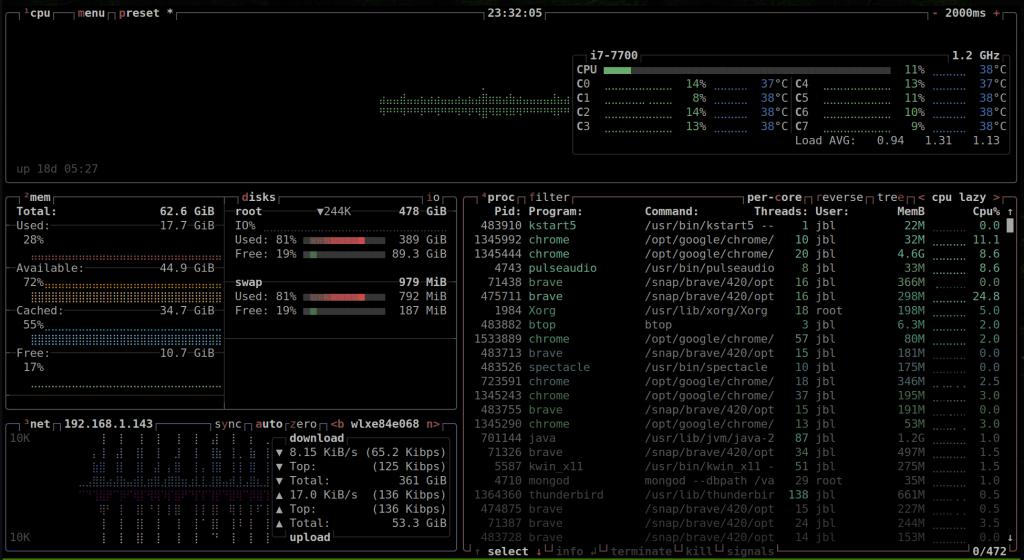
Task: Open the btop menu
Action: [x=93, y=14]
